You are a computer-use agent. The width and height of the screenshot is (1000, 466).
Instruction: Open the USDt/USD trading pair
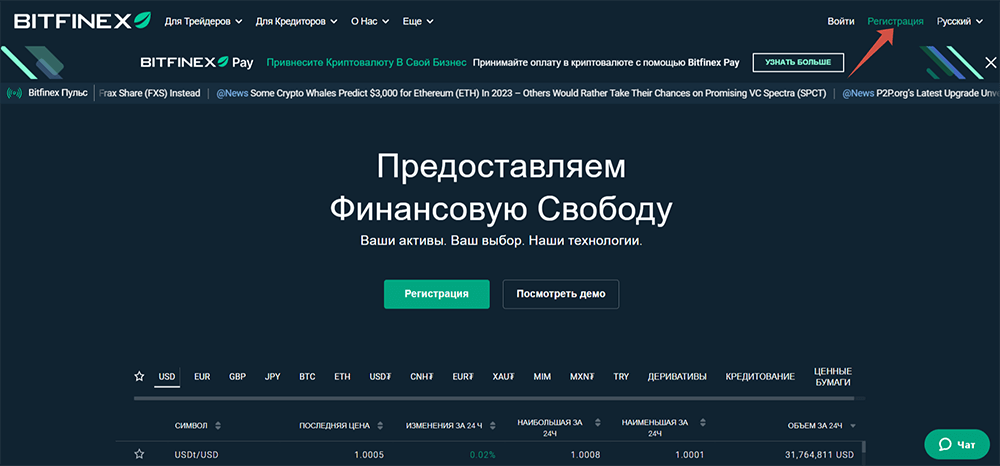[197, 455]
